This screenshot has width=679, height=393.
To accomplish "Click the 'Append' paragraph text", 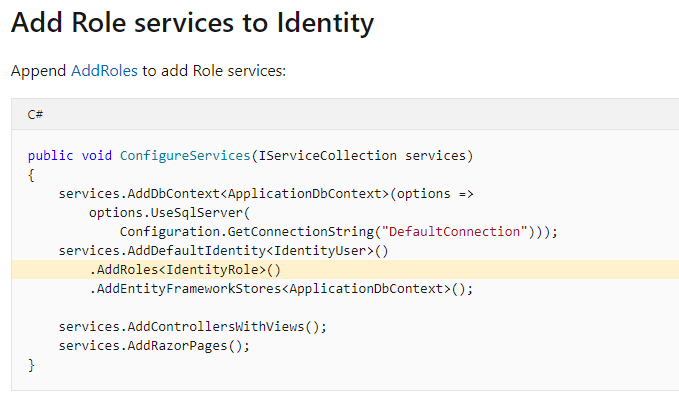I will tap(148, 71).
